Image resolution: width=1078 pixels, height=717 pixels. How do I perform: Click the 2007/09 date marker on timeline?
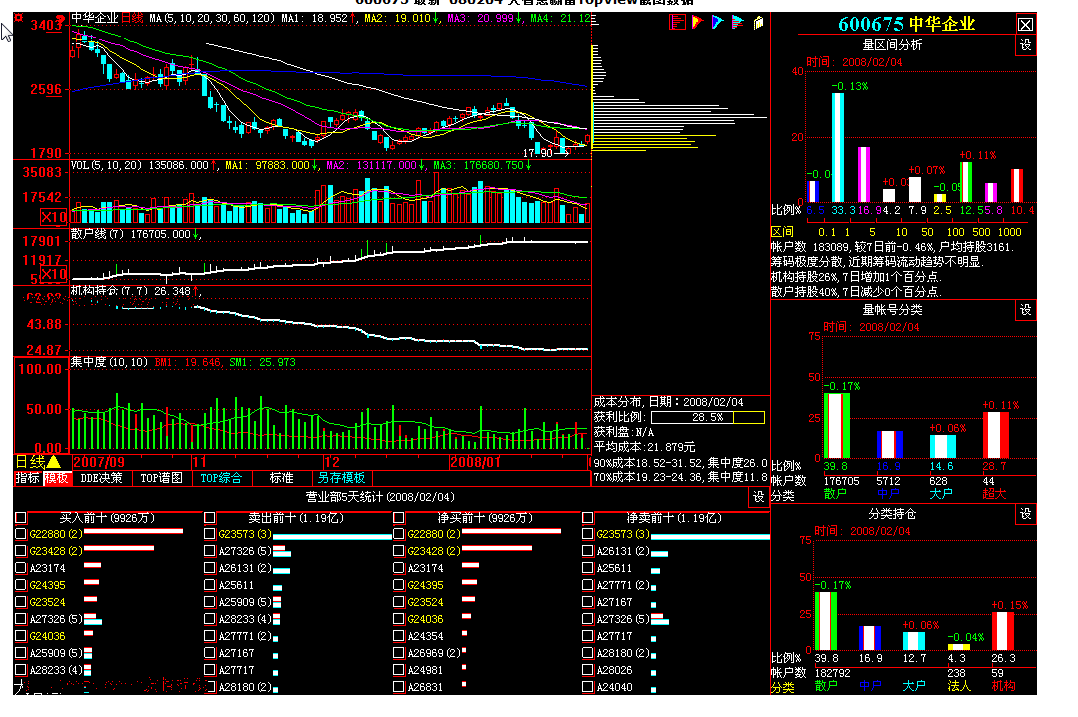pyautogui.click(x=99, y=462)
